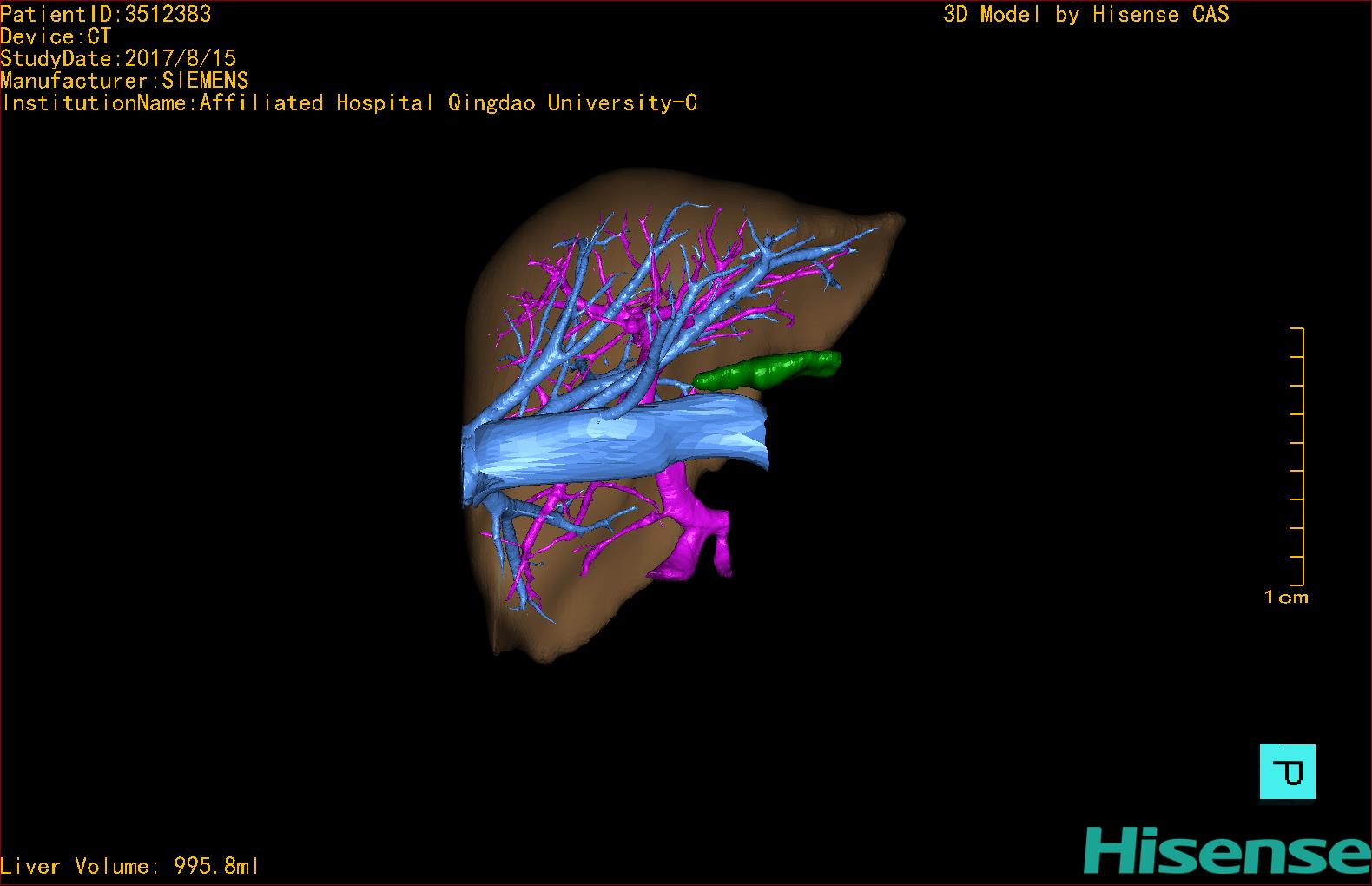Click the 1cm scale ruler label
Image resolution: width=1372 pixels, height=886 pixels.
pyautogui.click(x=1286, y=597)
